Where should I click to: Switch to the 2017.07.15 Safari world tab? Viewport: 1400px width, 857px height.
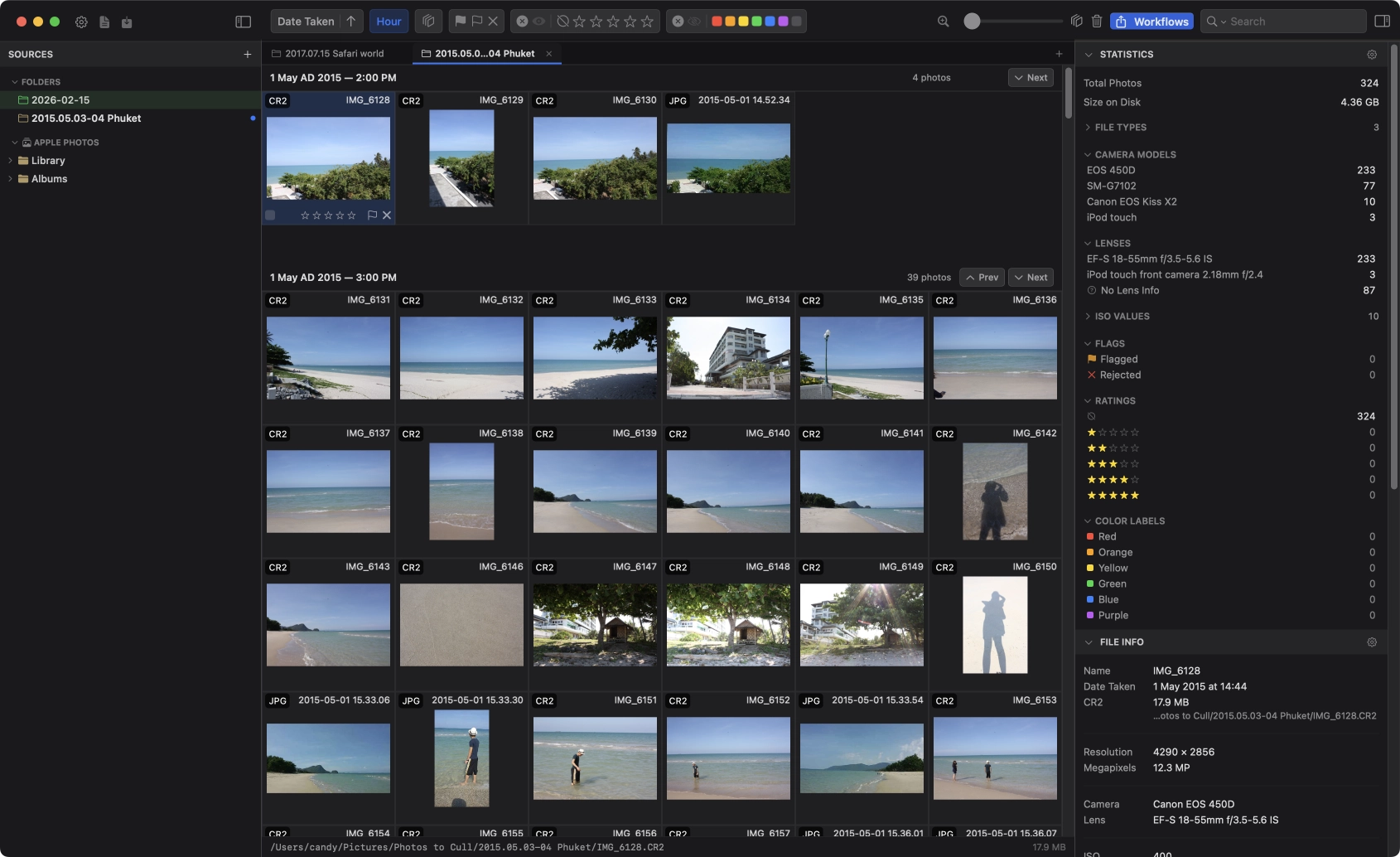click(x=328, y=54)
